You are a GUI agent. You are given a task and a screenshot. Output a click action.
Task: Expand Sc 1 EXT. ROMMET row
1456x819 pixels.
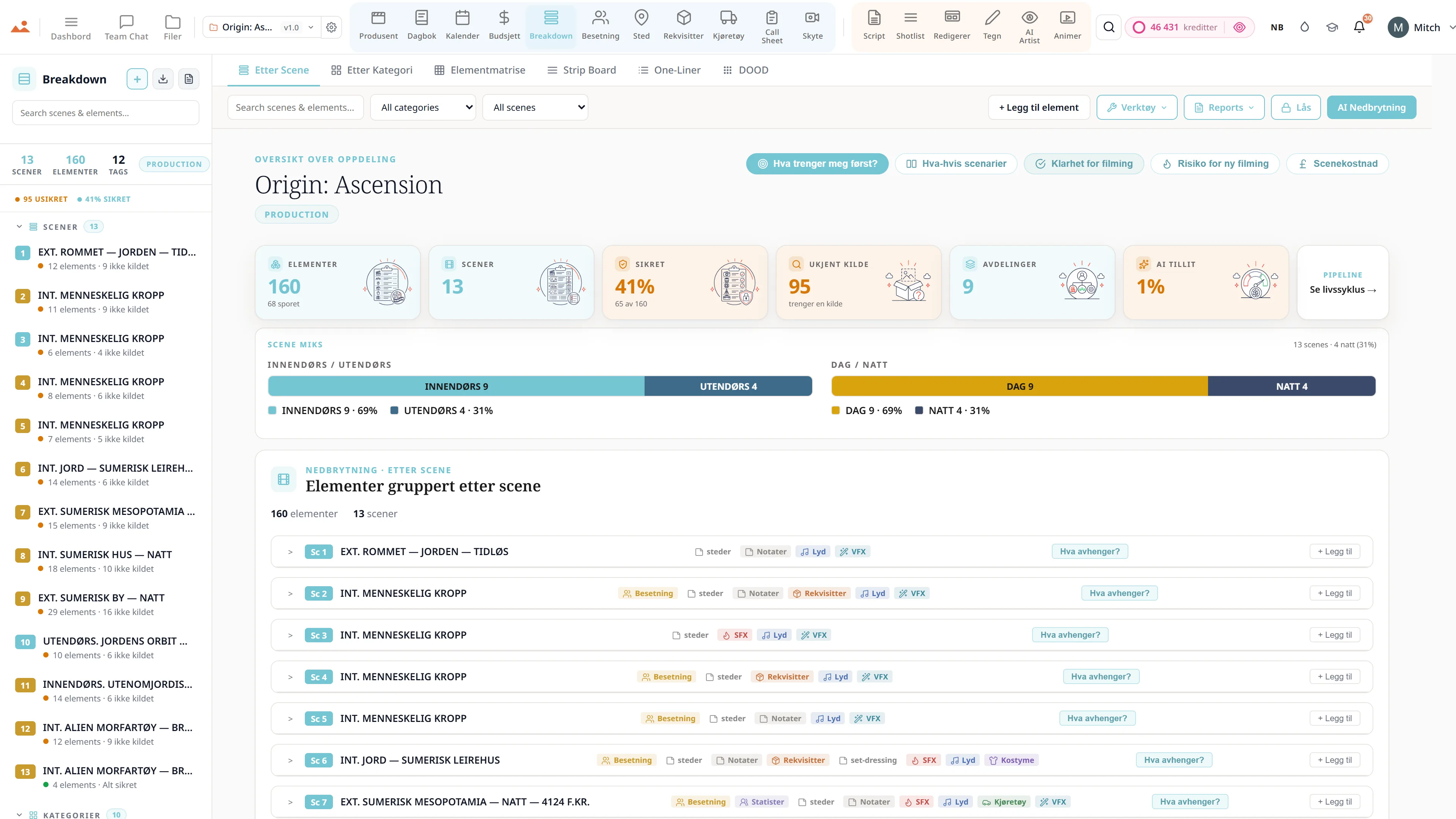coord(290,552)
